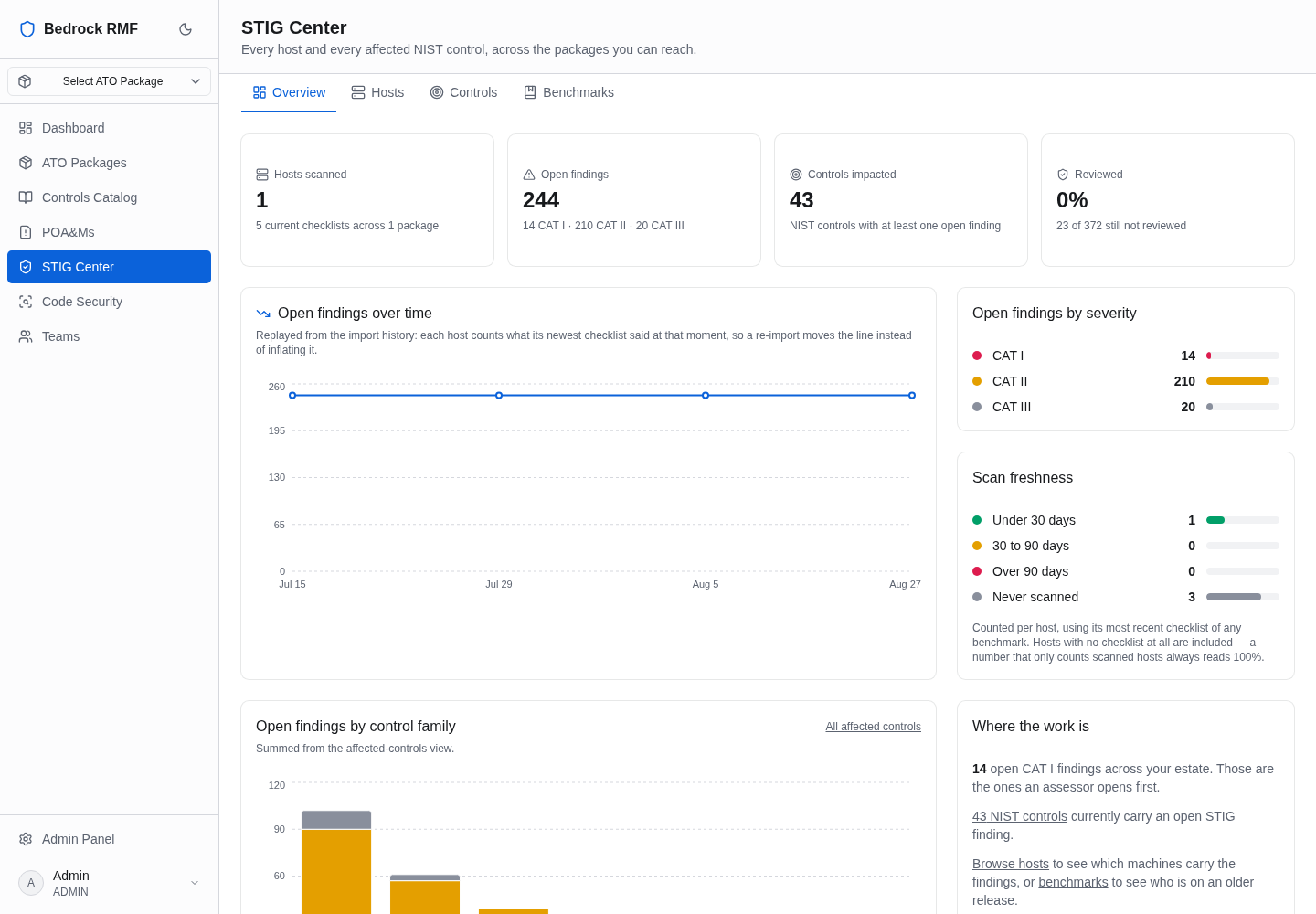The width and height of the screenshot is (1316, 914).
Task: Click the Aug 27 chart data point
Action: 912,396
